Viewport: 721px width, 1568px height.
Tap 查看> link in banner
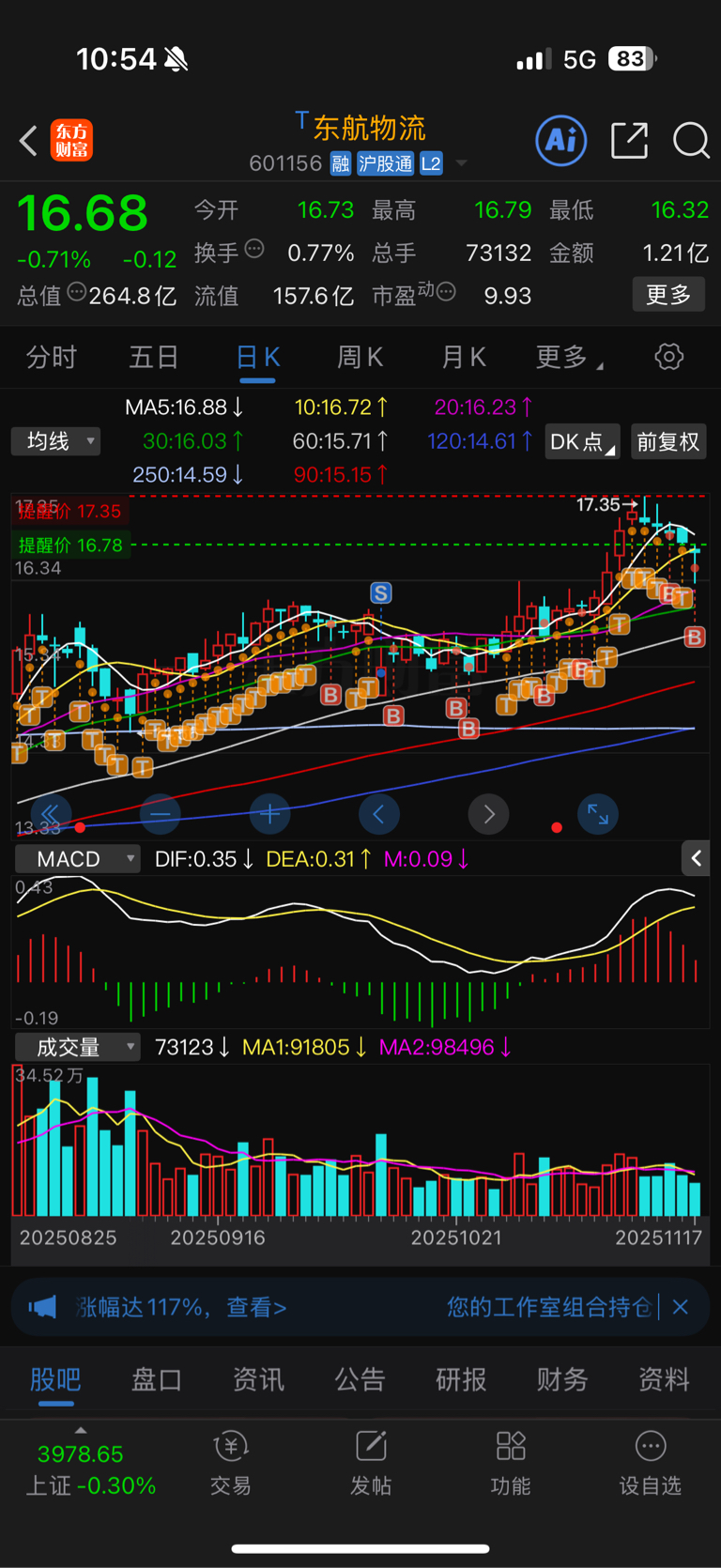(256, 1307)
